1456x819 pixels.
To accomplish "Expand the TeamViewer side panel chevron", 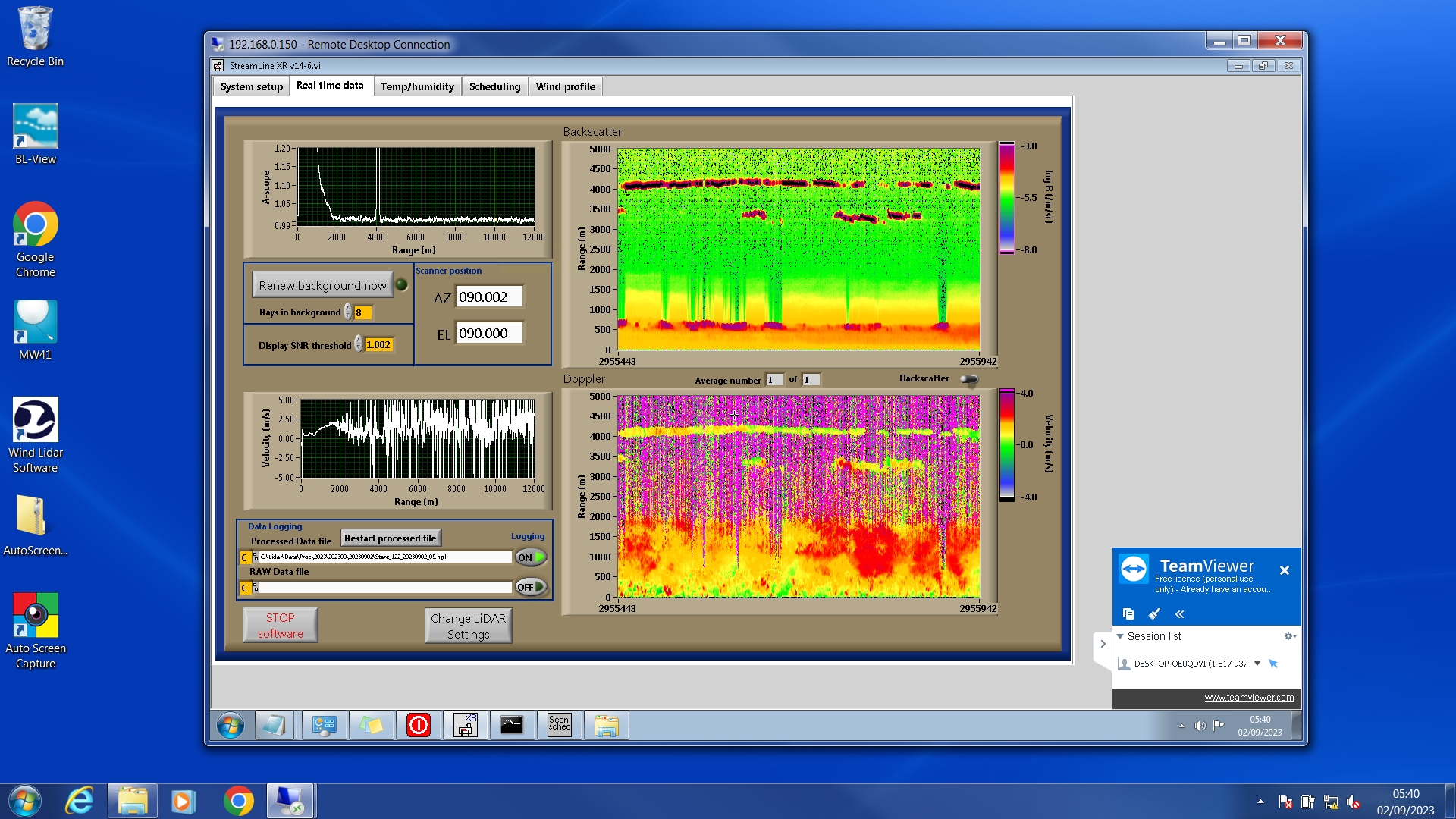I will click(1103, 644).
